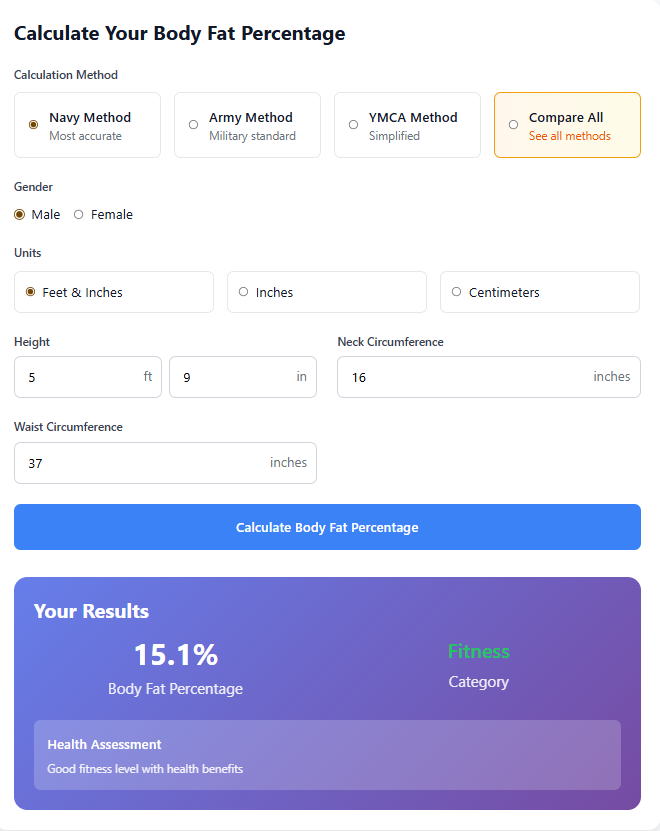
Task: Select Male gender radio button
Action: pyautogui.click(x=20, y=214)
